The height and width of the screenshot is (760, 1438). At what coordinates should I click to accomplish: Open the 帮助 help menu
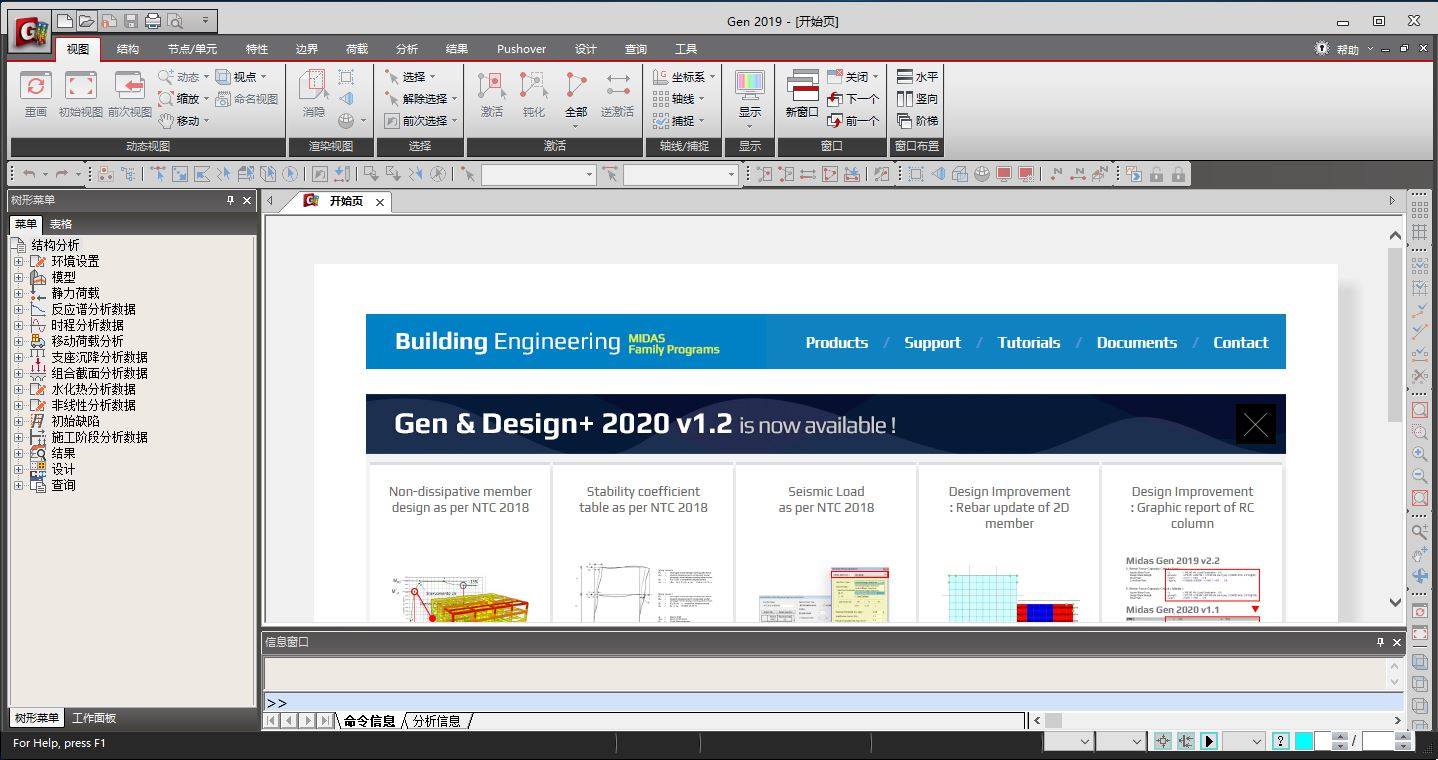(x=1347, y=49)
